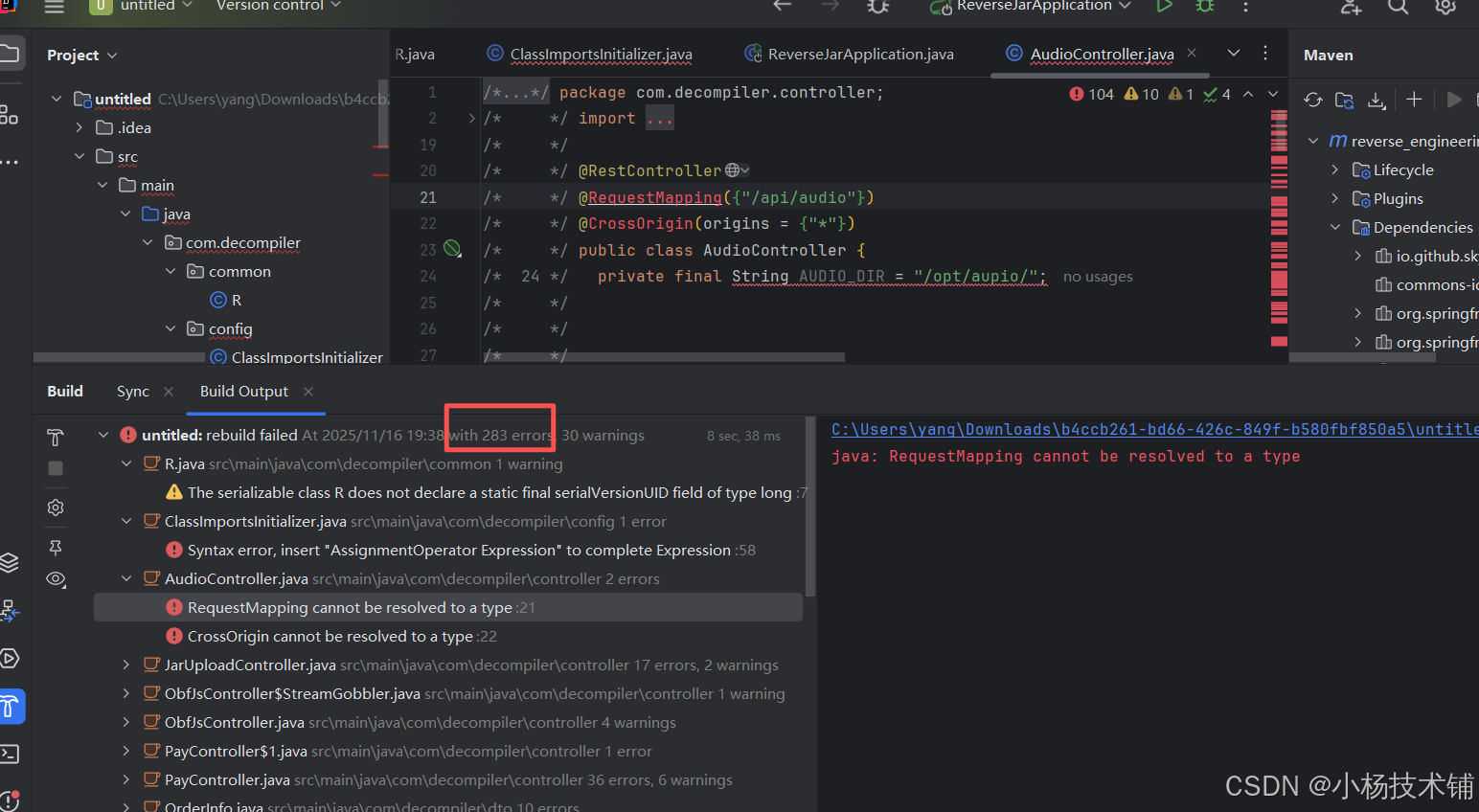1479x812 pixels.
Task: Click generate sources and update folders icon
Action: pos(1345,100)
